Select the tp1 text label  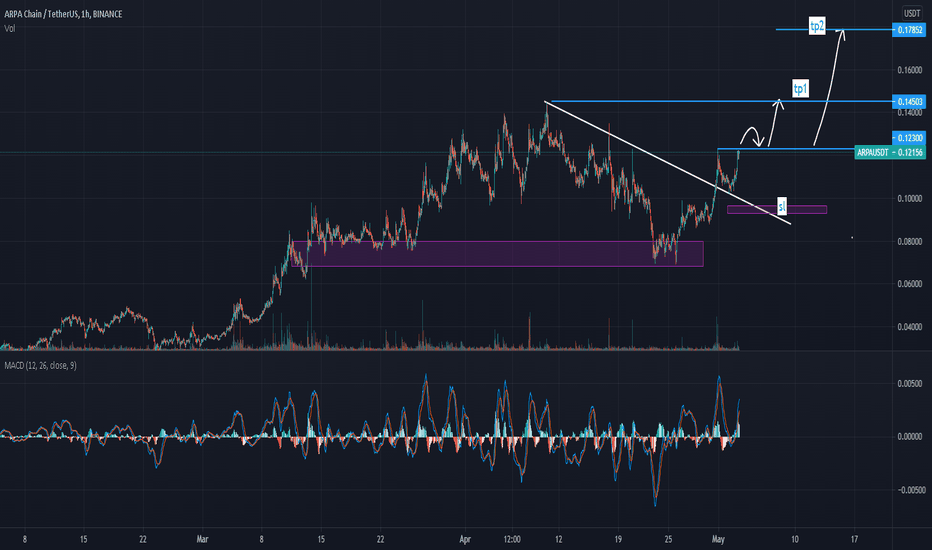click(801, 89)
